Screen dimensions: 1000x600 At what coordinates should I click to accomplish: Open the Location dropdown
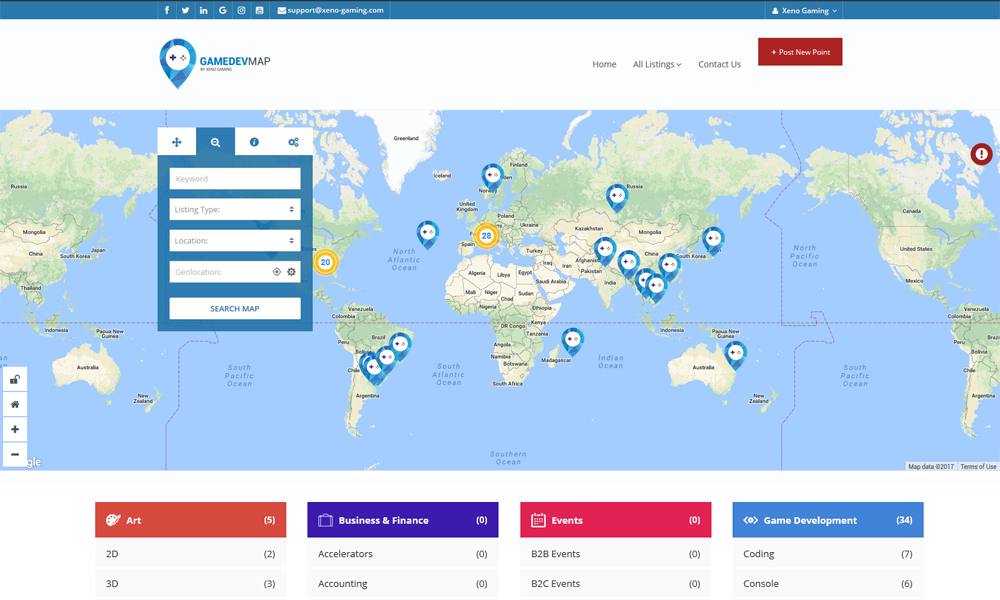tap(235, 241)
